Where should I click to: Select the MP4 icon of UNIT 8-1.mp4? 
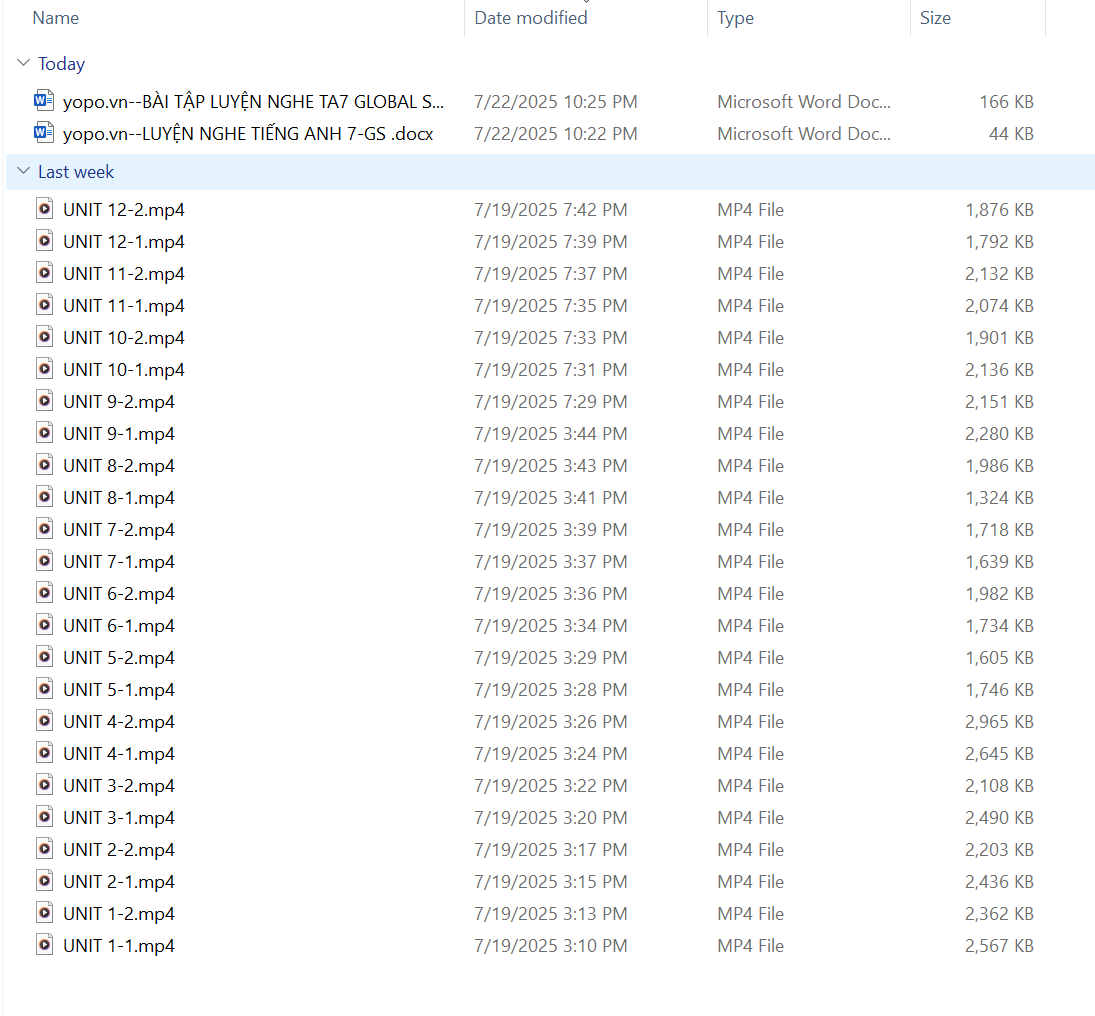coord(44,497)
